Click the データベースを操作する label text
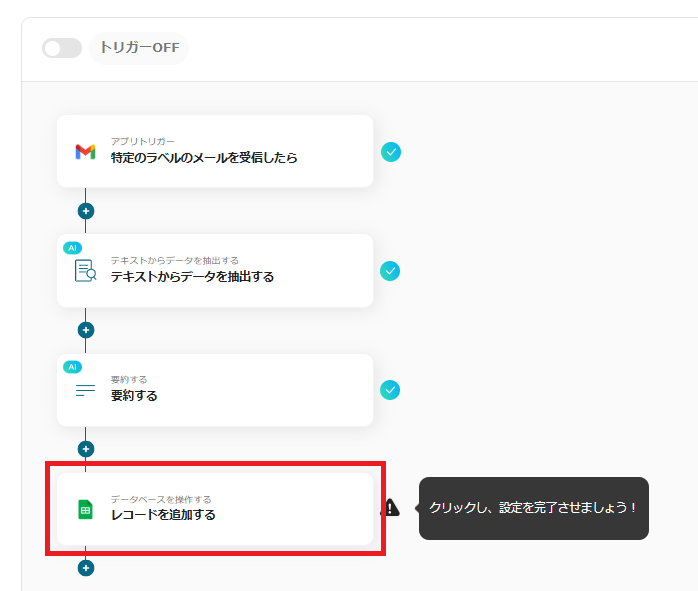 [161, 499]
